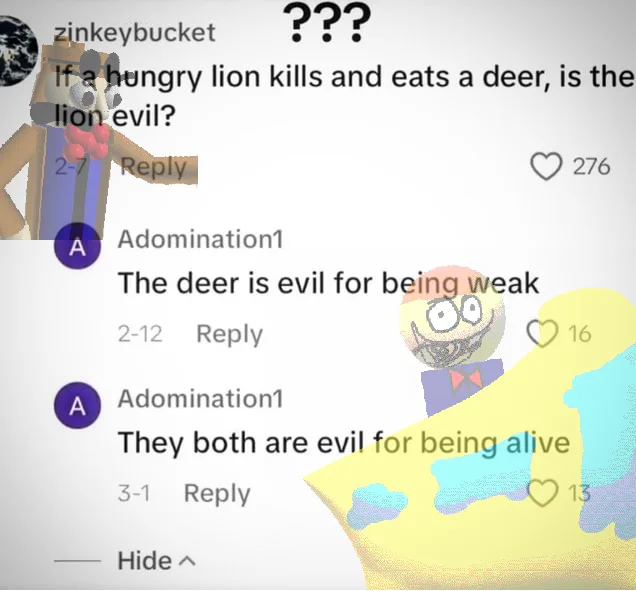Open zinkeybucket username link
This screenshot has width=636, height=591.
click(135, 32)
